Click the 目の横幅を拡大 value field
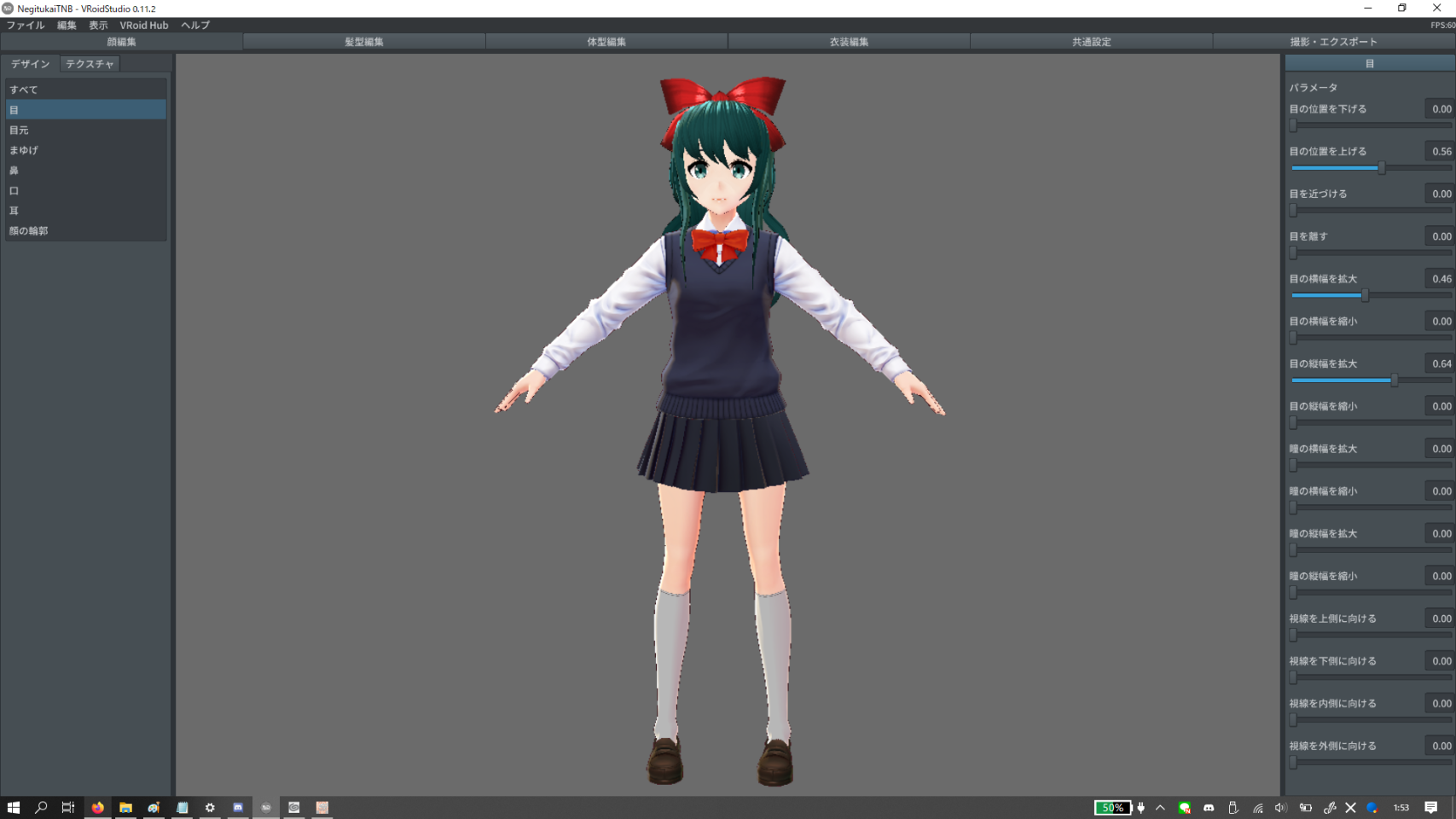The width and height of the screenshot is (1456, 819). pyautogui.click(x=1440, y=279)
